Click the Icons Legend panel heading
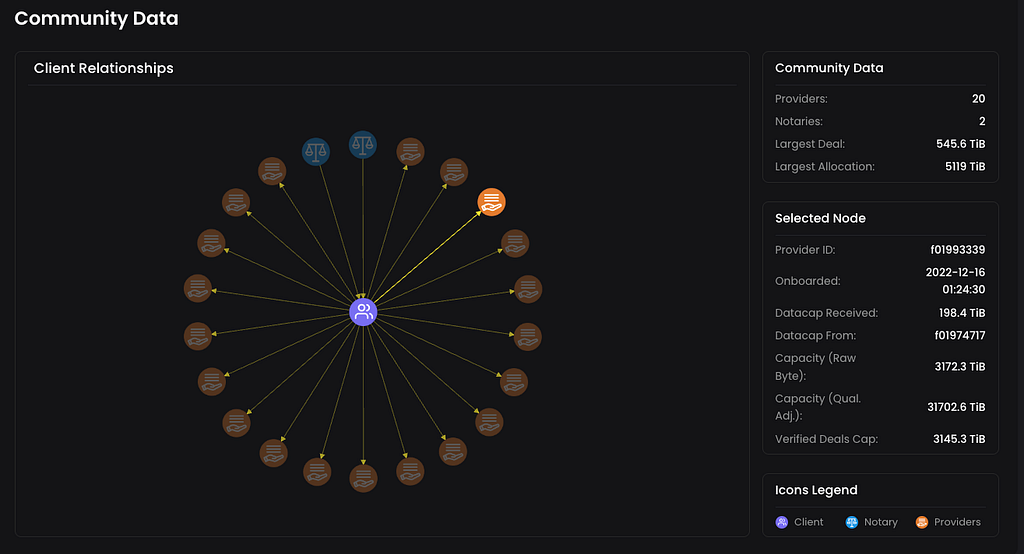Image resolution: width=1024 pixels, height=554 pixels. point(816,490)
